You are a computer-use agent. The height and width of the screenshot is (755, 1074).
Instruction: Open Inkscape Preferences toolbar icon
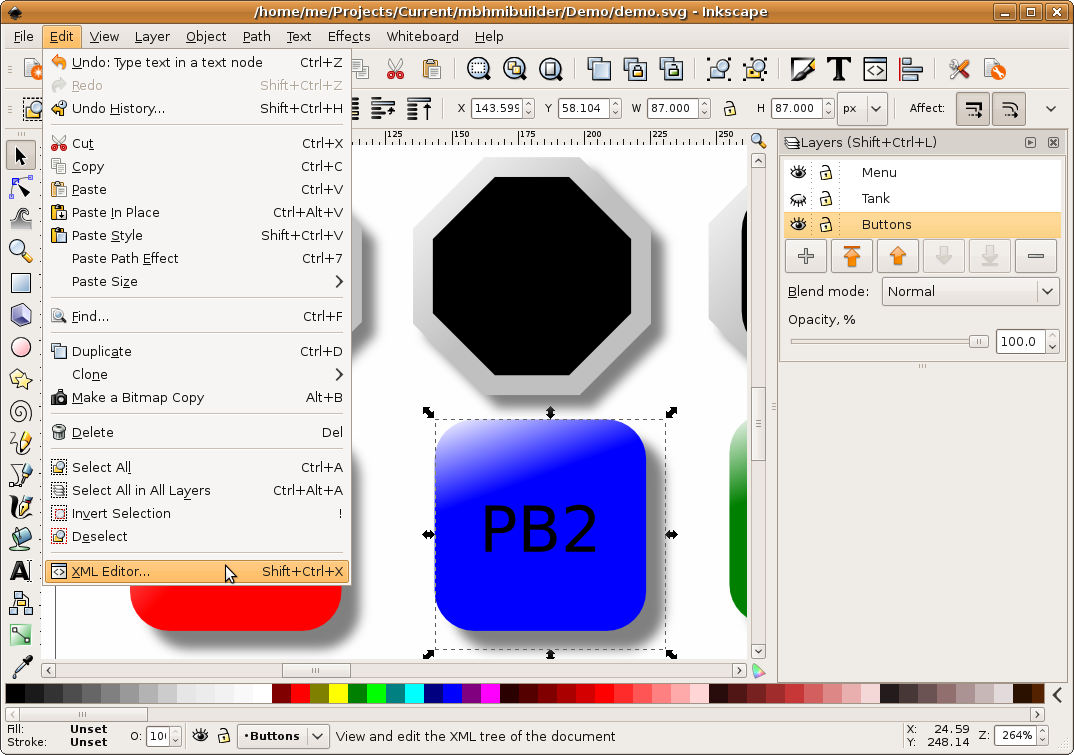pos(959,69)
